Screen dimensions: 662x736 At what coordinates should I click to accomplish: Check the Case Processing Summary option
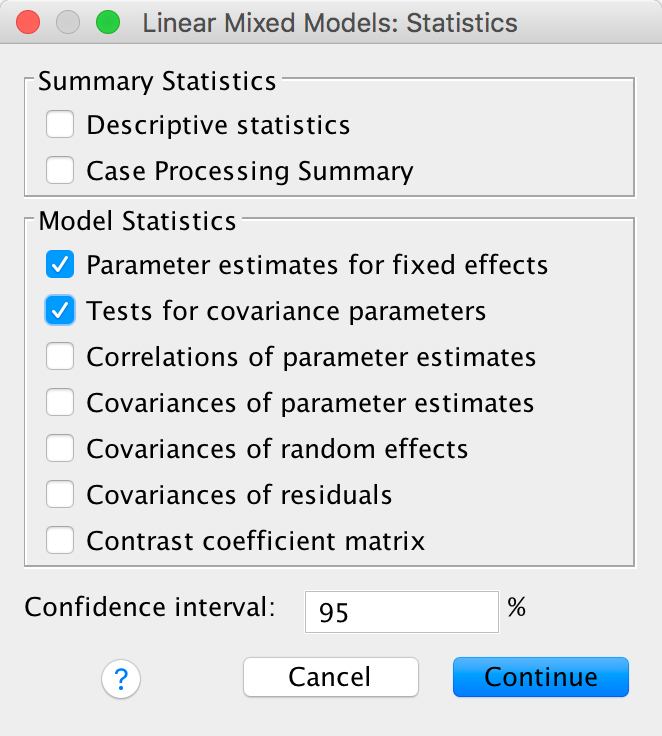[x=60, y=171]
